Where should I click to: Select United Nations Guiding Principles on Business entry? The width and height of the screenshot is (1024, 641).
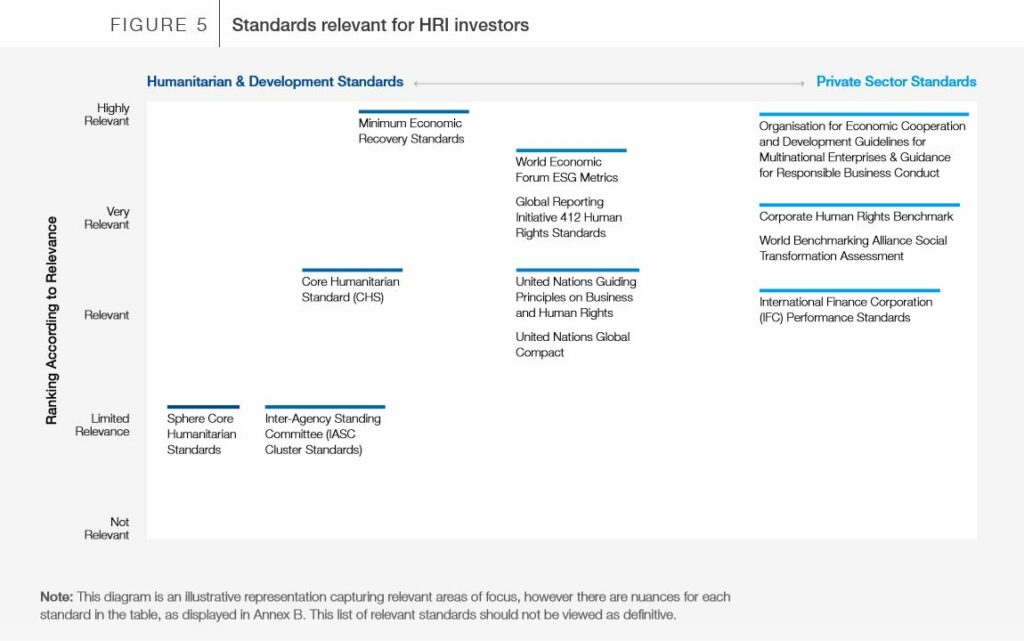(x=575, y=297)
